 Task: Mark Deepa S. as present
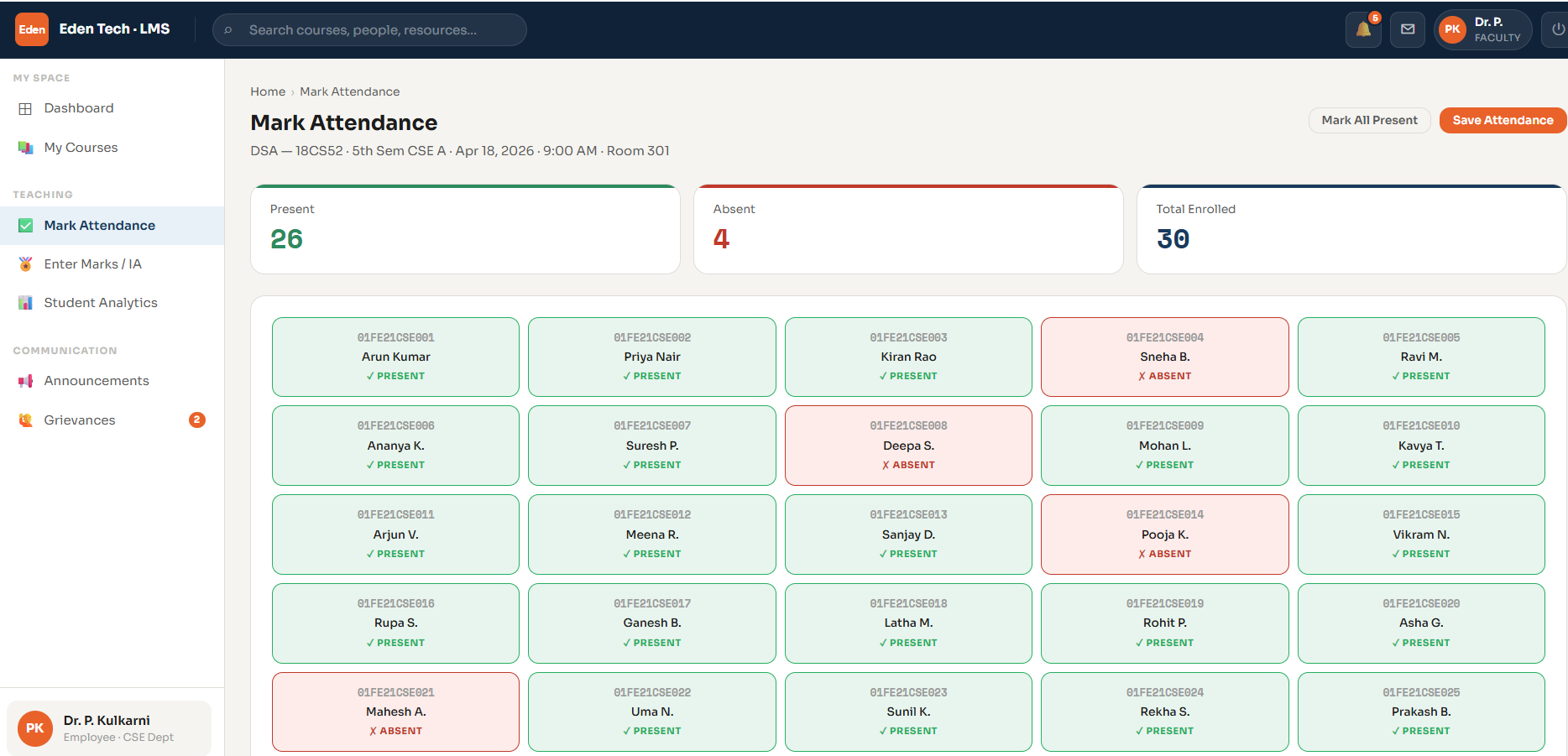point(908,446)
